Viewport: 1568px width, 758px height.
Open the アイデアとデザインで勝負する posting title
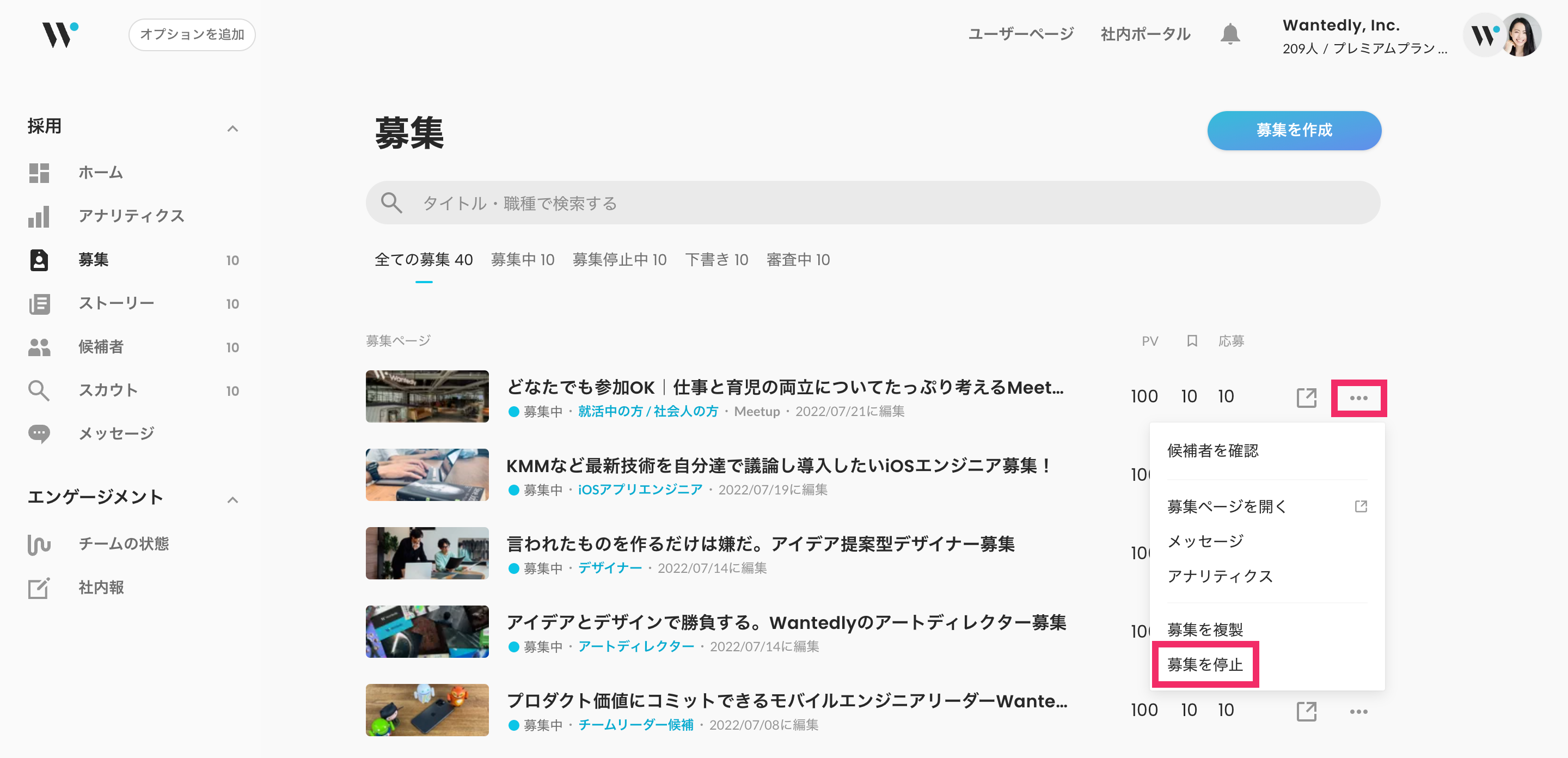pyautogui.click(x=786, y=622)
